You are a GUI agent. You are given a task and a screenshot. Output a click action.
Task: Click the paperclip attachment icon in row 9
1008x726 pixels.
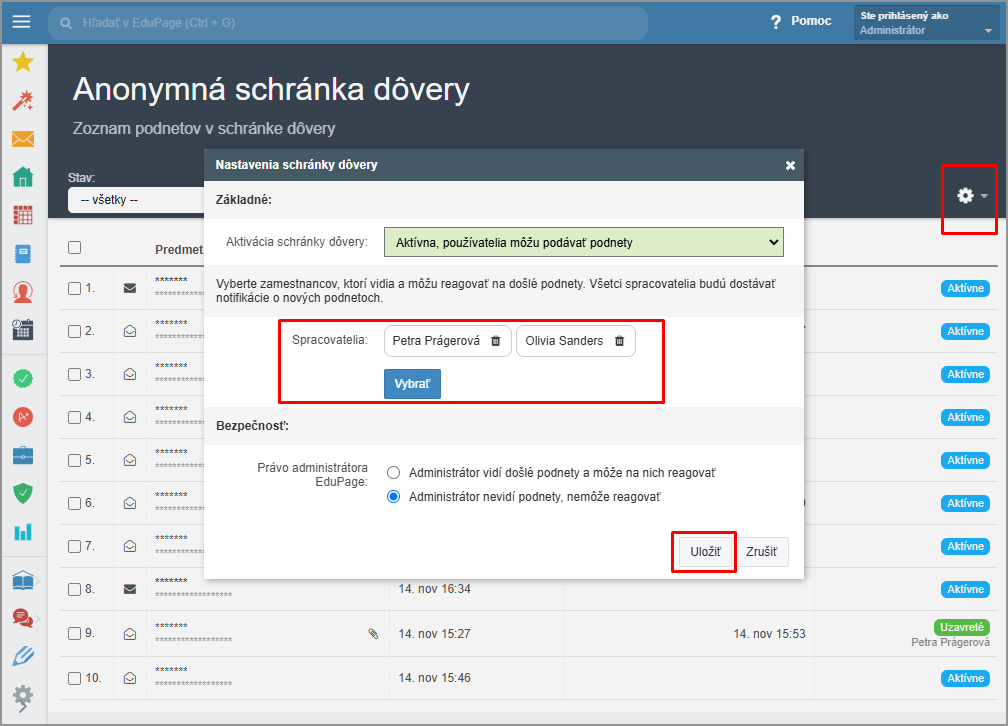tap(373, 634)
